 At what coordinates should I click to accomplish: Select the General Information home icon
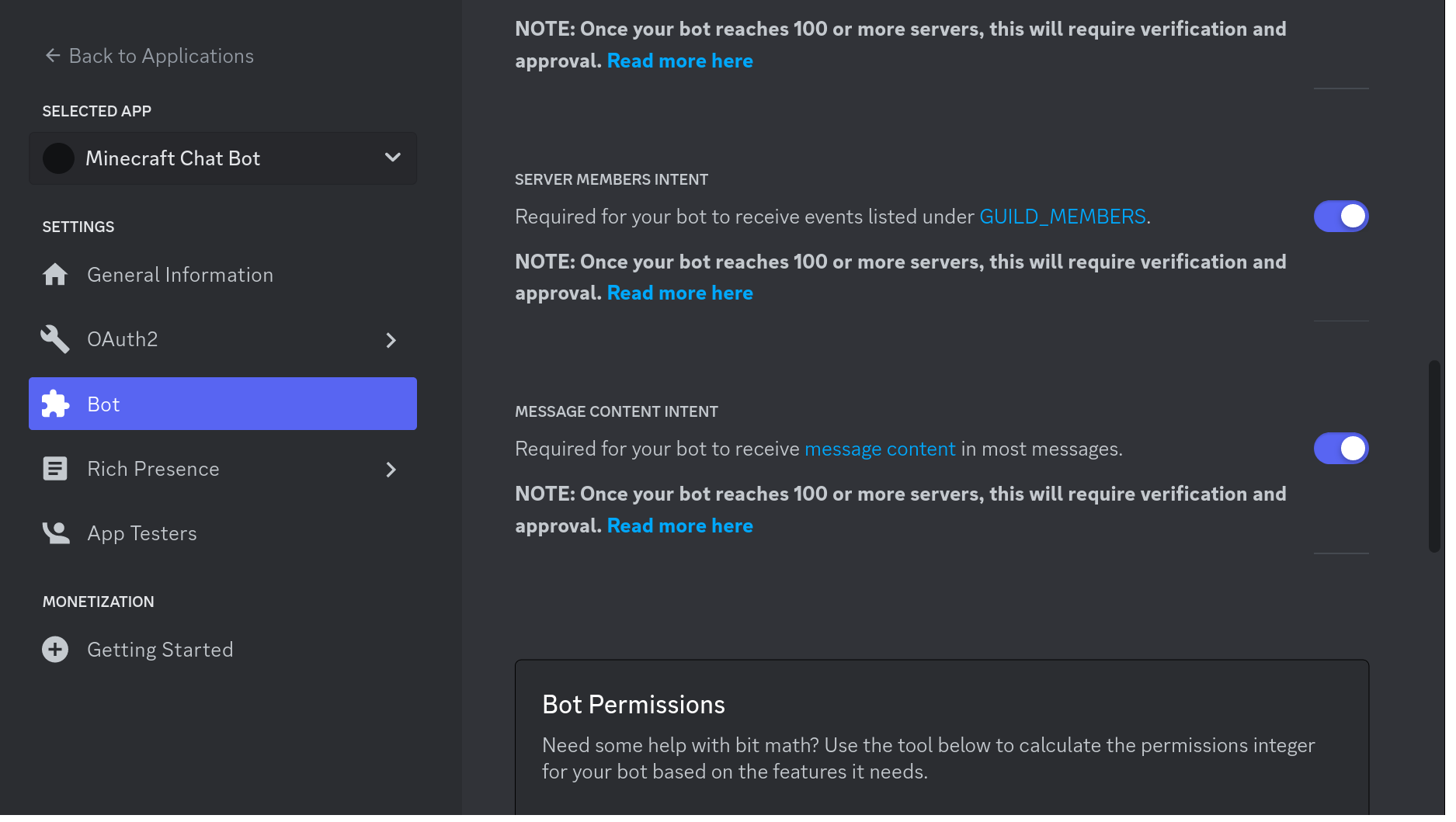pyautogui.click(x=55, y=274)
